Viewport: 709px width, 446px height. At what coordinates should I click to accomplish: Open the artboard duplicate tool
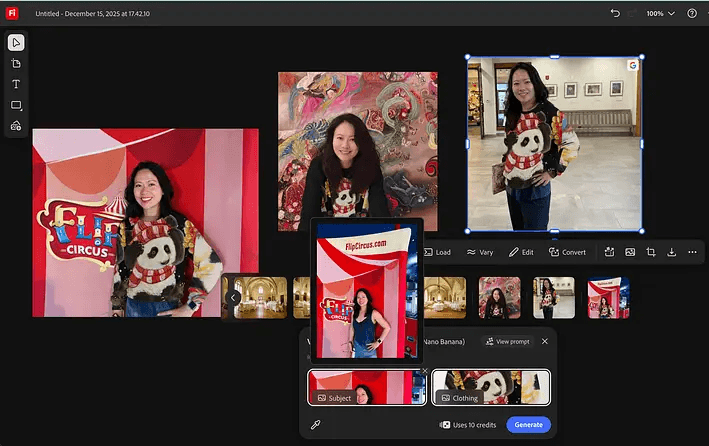16,64
